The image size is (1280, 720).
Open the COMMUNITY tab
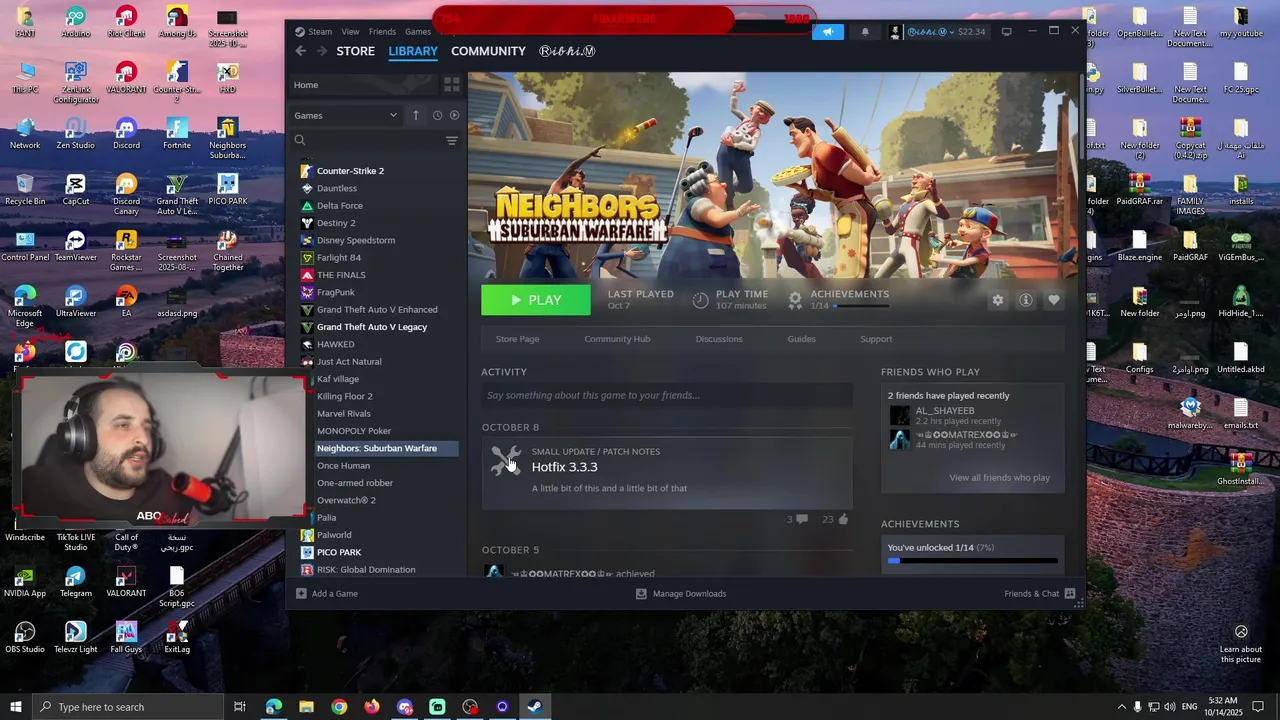click(488, 51)
